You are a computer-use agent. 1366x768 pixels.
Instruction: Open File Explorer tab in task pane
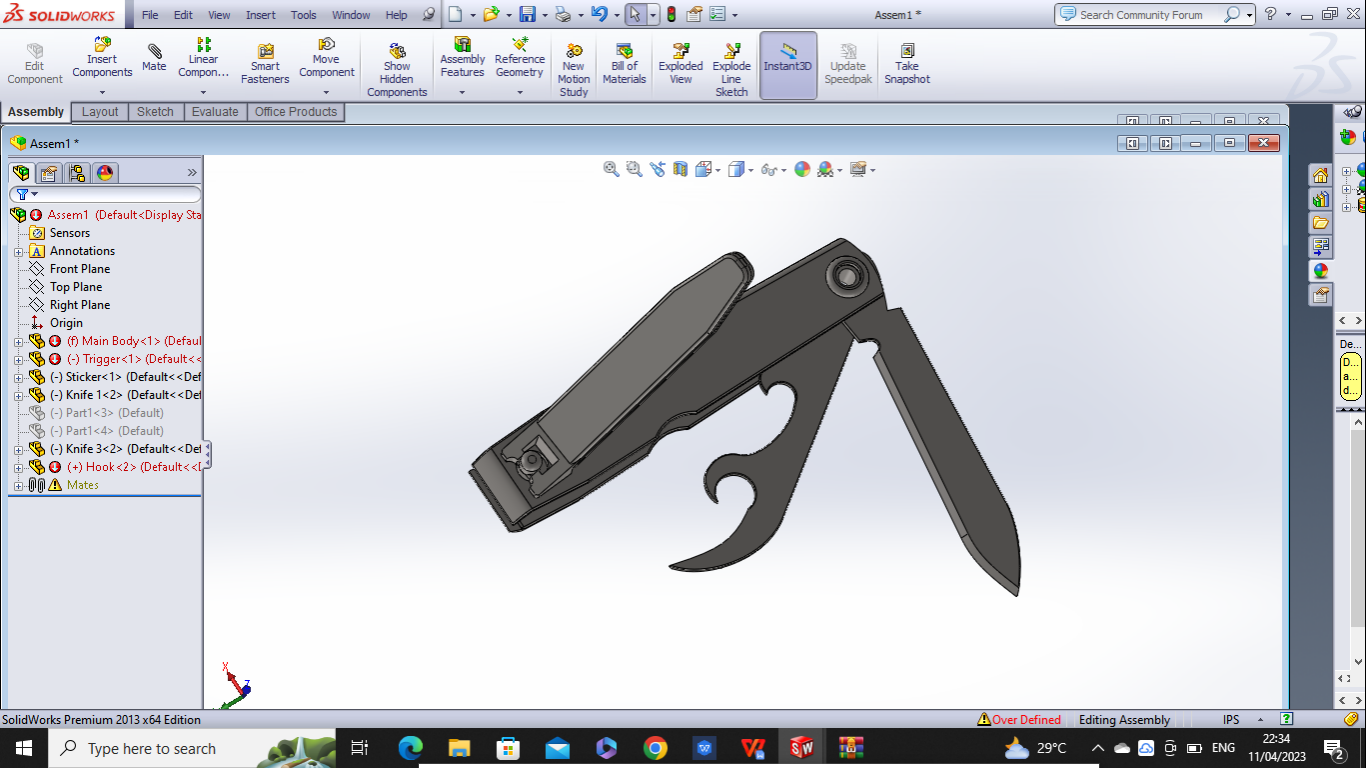pyautogui.click(x=1321, y=223)
